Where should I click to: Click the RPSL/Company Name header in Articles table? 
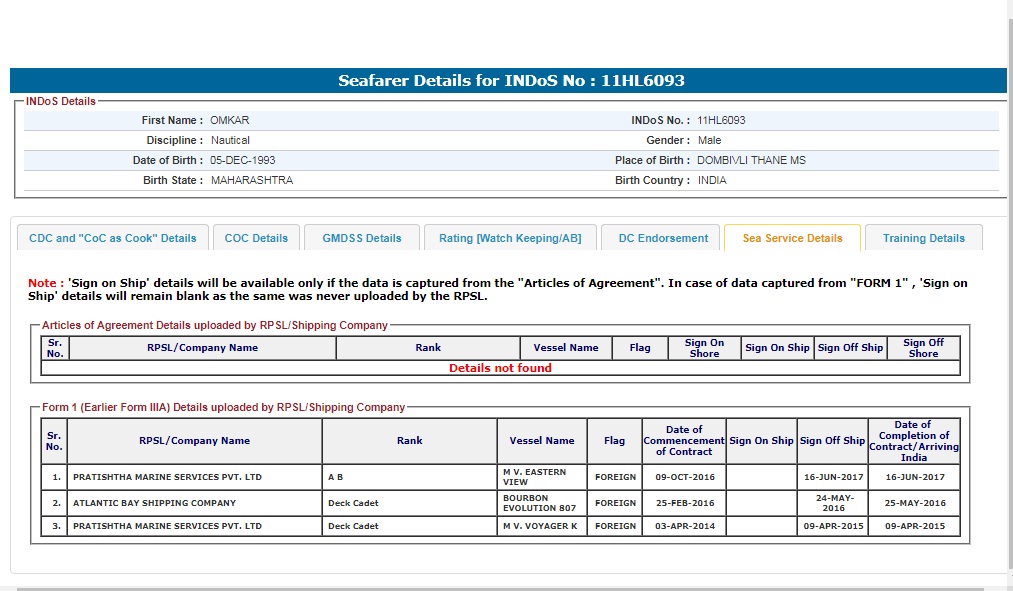click(x=202, y=348)
